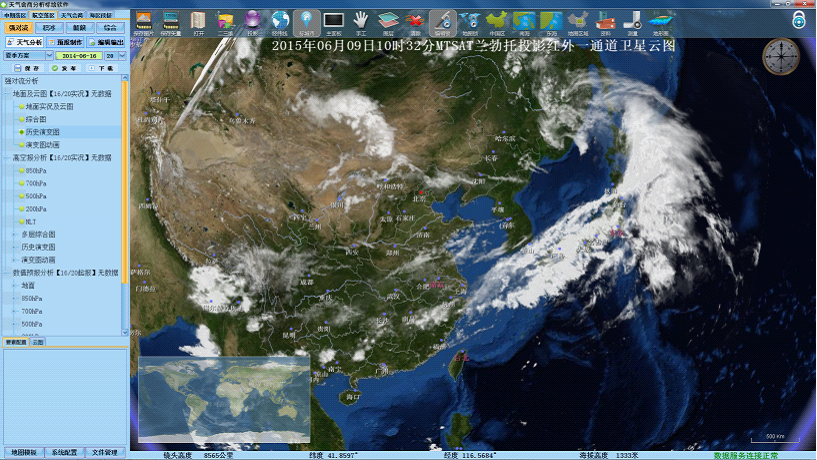The height and width of the screenshot is (460, 817).
Task: Click the 保存矢量 save vector icon
Action: click(x=171, y=23)
